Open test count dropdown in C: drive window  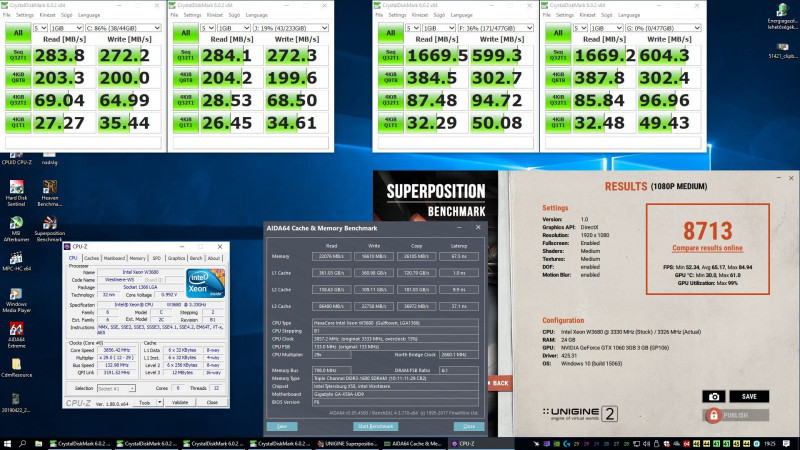40,28
